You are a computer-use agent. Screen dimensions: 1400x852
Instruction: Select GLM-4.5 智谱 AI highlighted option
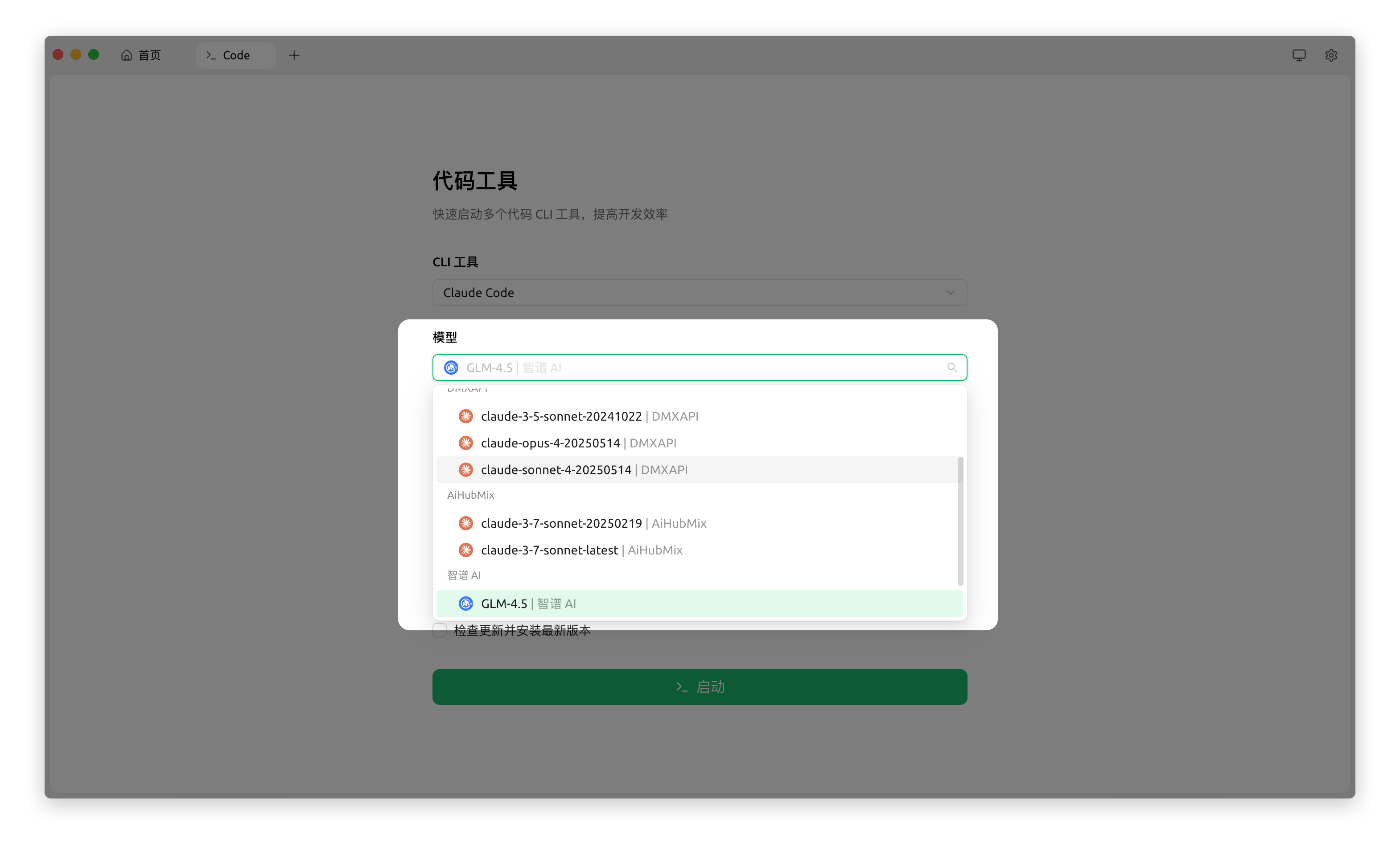[528, 604]
